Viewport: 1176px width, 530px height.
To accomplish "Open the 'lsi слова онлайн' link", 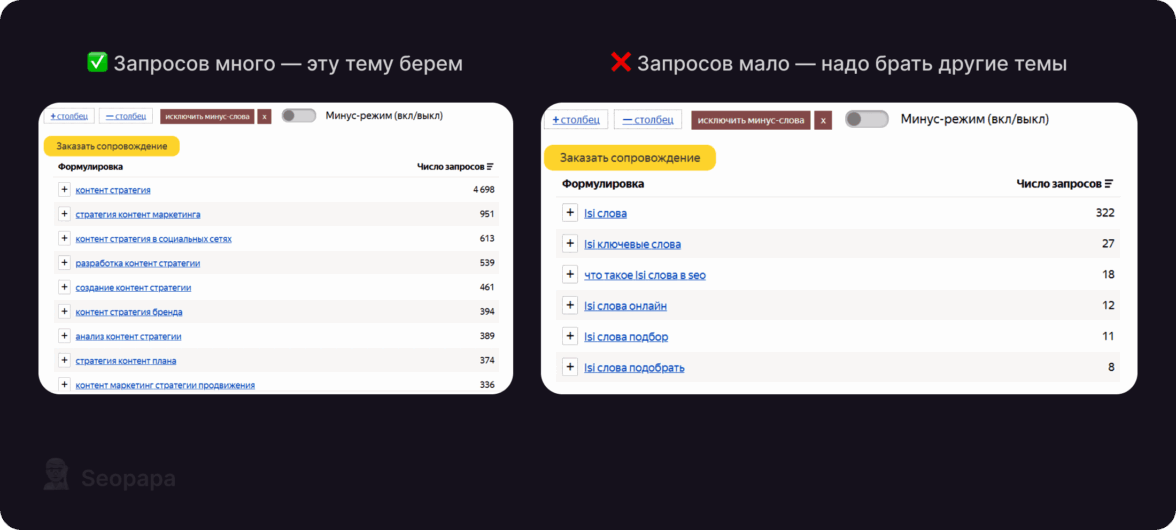I will click(625, 306).
